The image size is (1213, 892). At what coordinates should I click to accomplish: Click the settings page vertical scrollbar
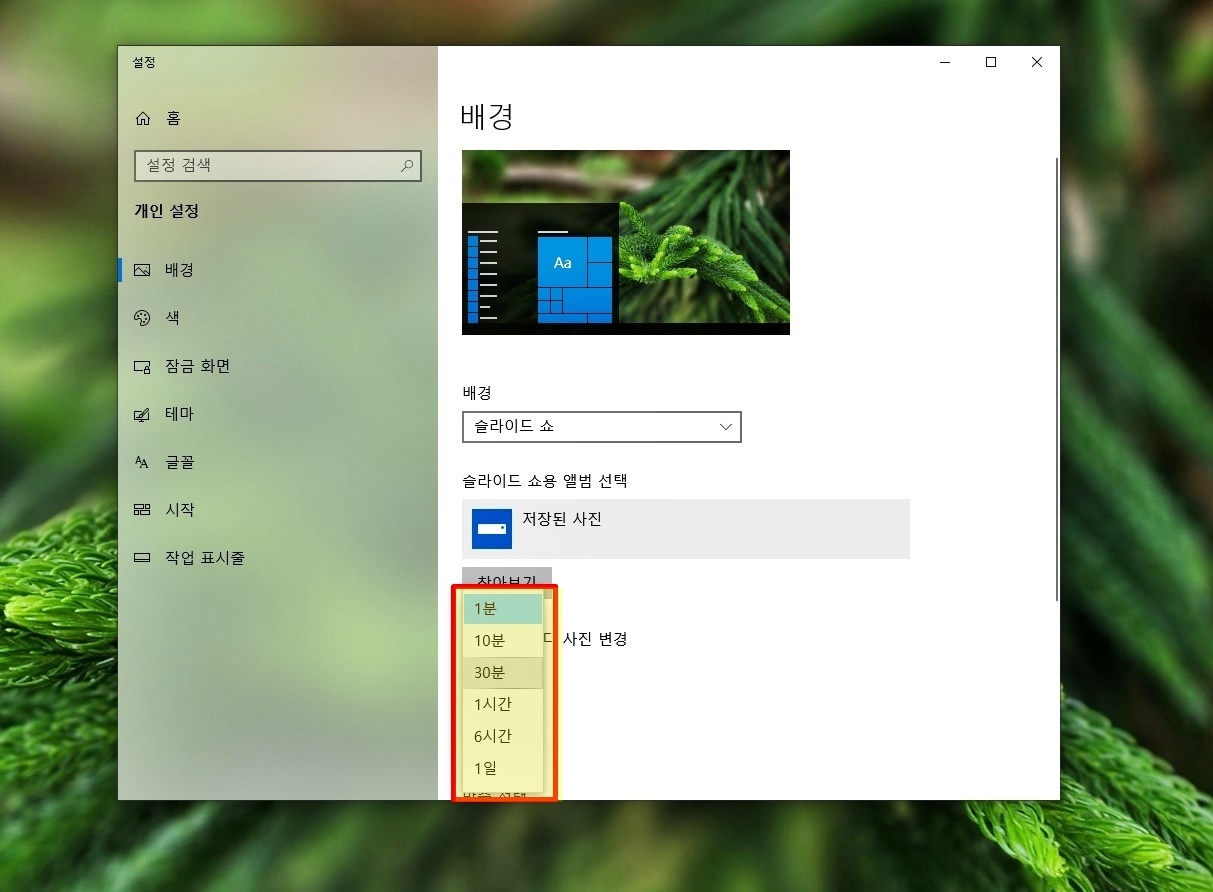(1056, 378)
